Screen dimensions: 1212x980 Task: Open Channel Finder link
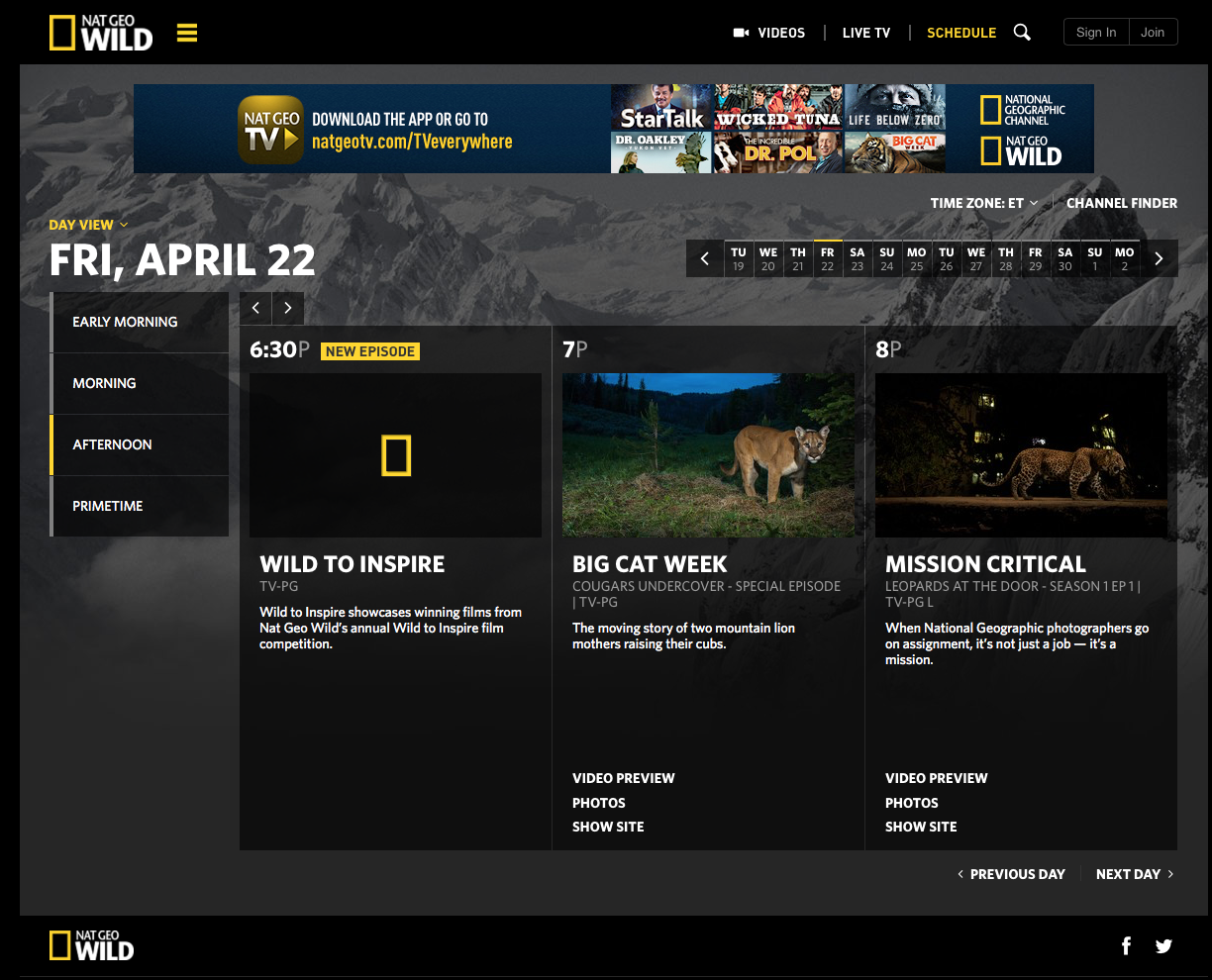pos(1122,203)
